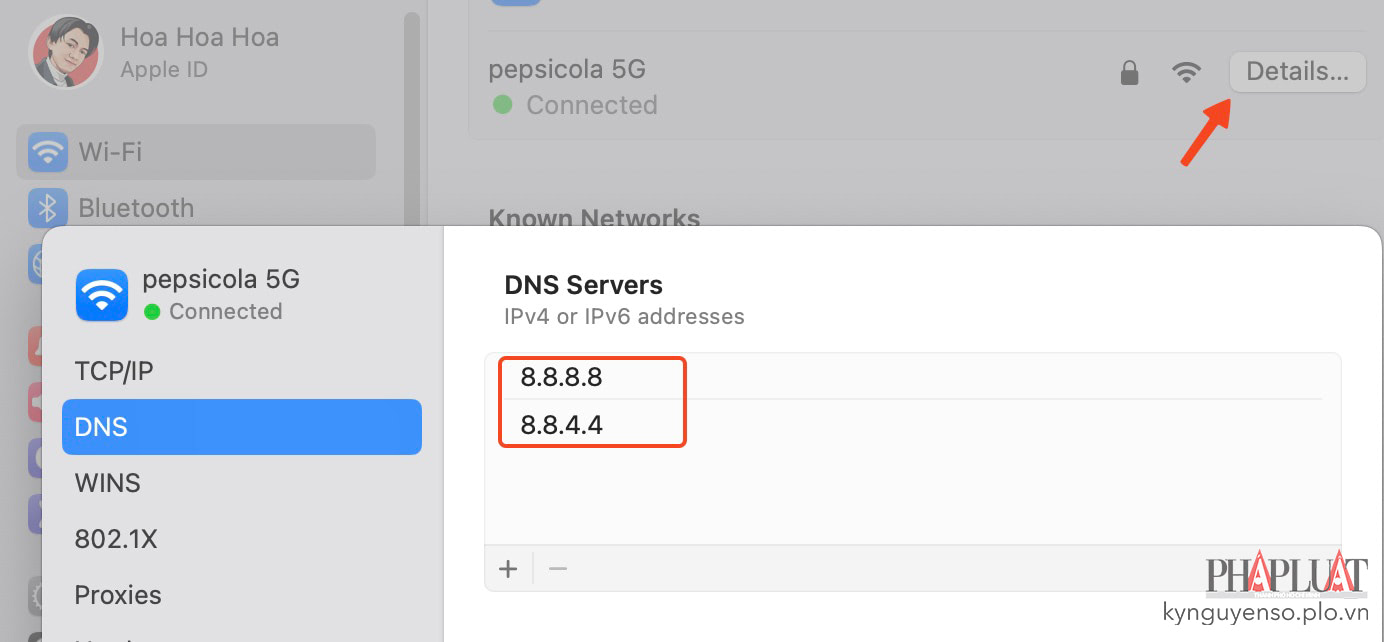1384x642 pixels.
Task: Click the blue Wi-Fi icon in the details sheet
Action: point(102,295)
